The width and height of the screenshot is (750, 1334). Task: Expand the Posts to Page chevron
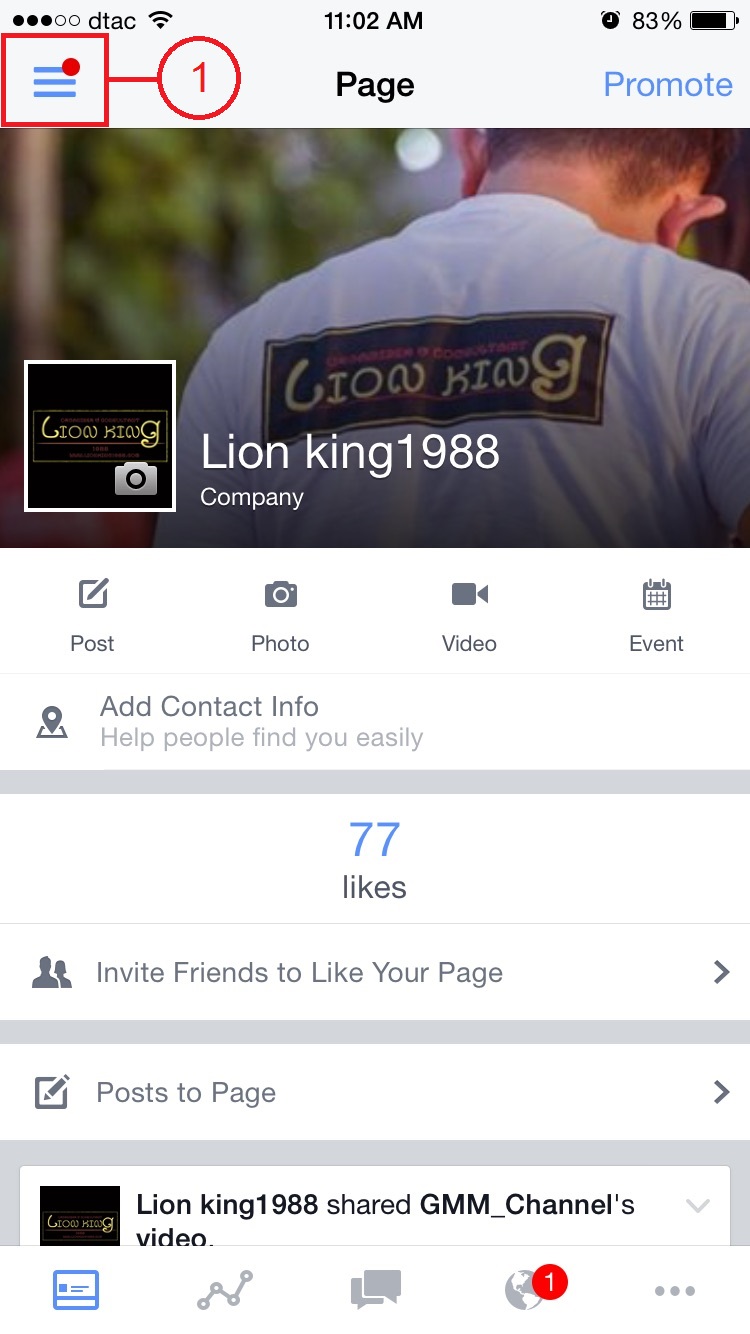[x=721, y=1092]
